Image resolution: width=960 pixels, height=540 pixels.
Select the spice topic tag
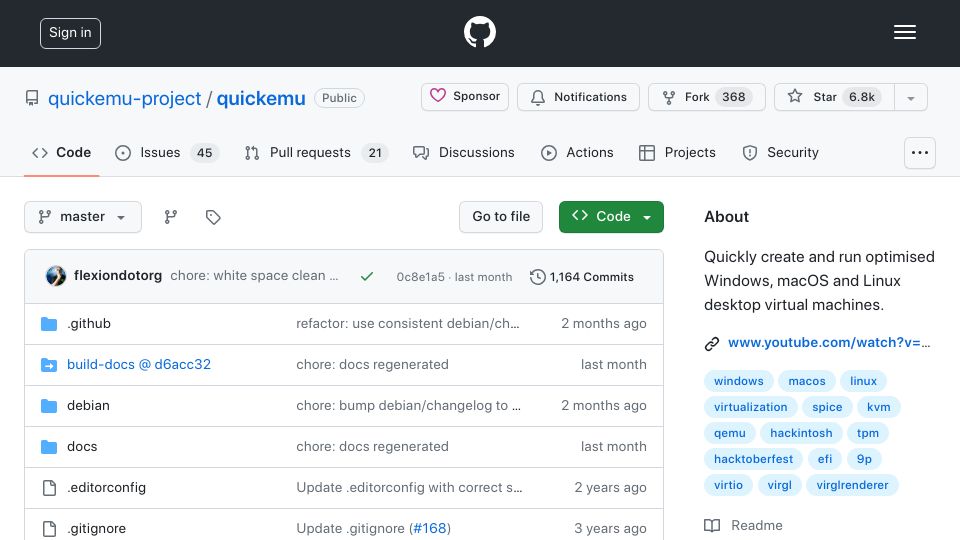click(x=827, y=407)
